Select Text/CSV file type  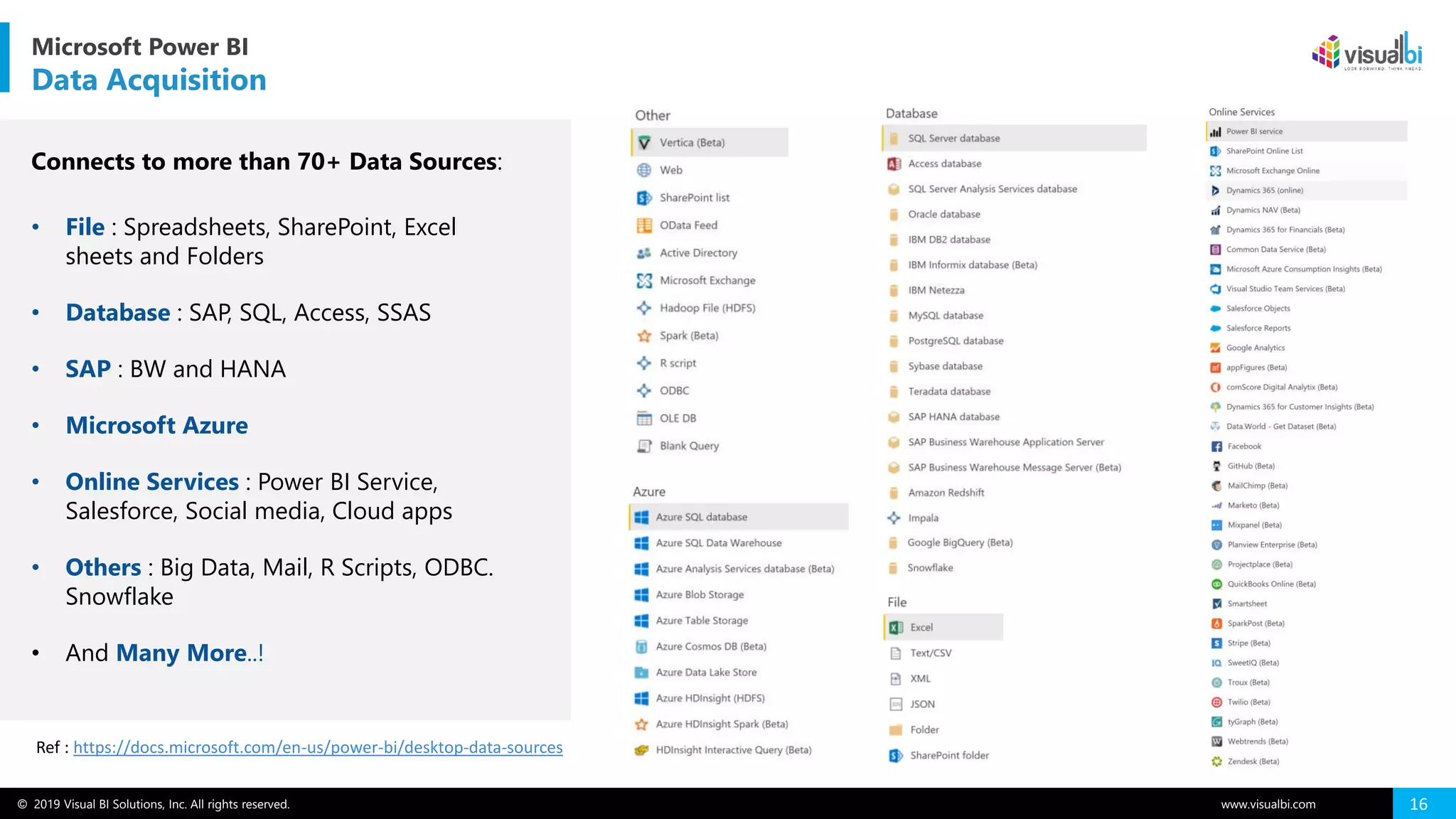click(921, 653)
